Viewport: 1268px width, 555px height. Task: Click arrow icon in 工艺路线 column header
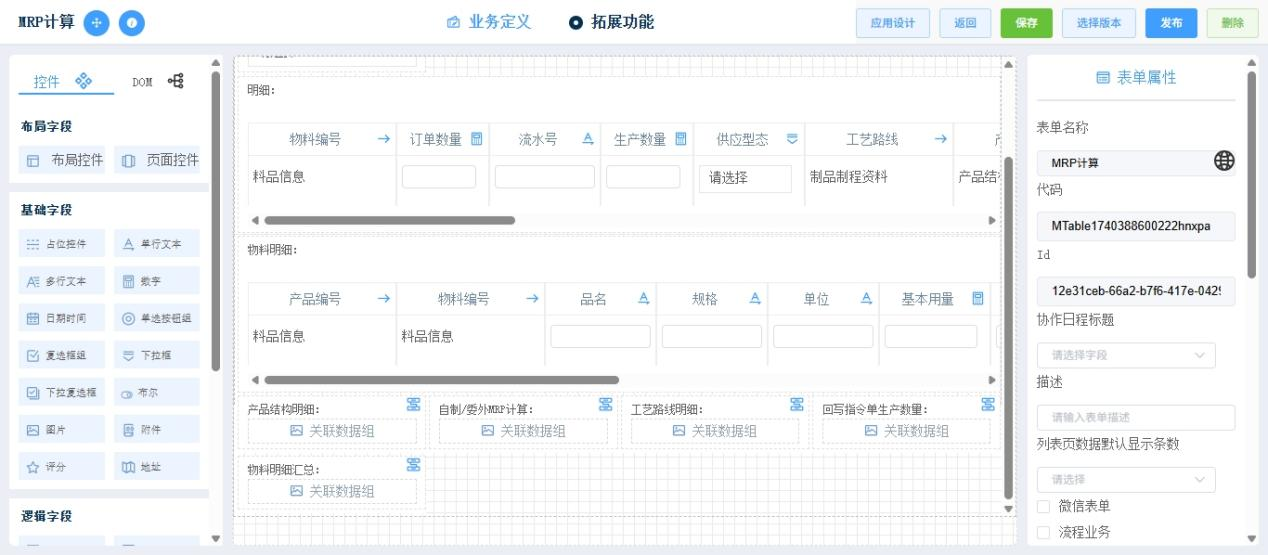pos(939,139)
